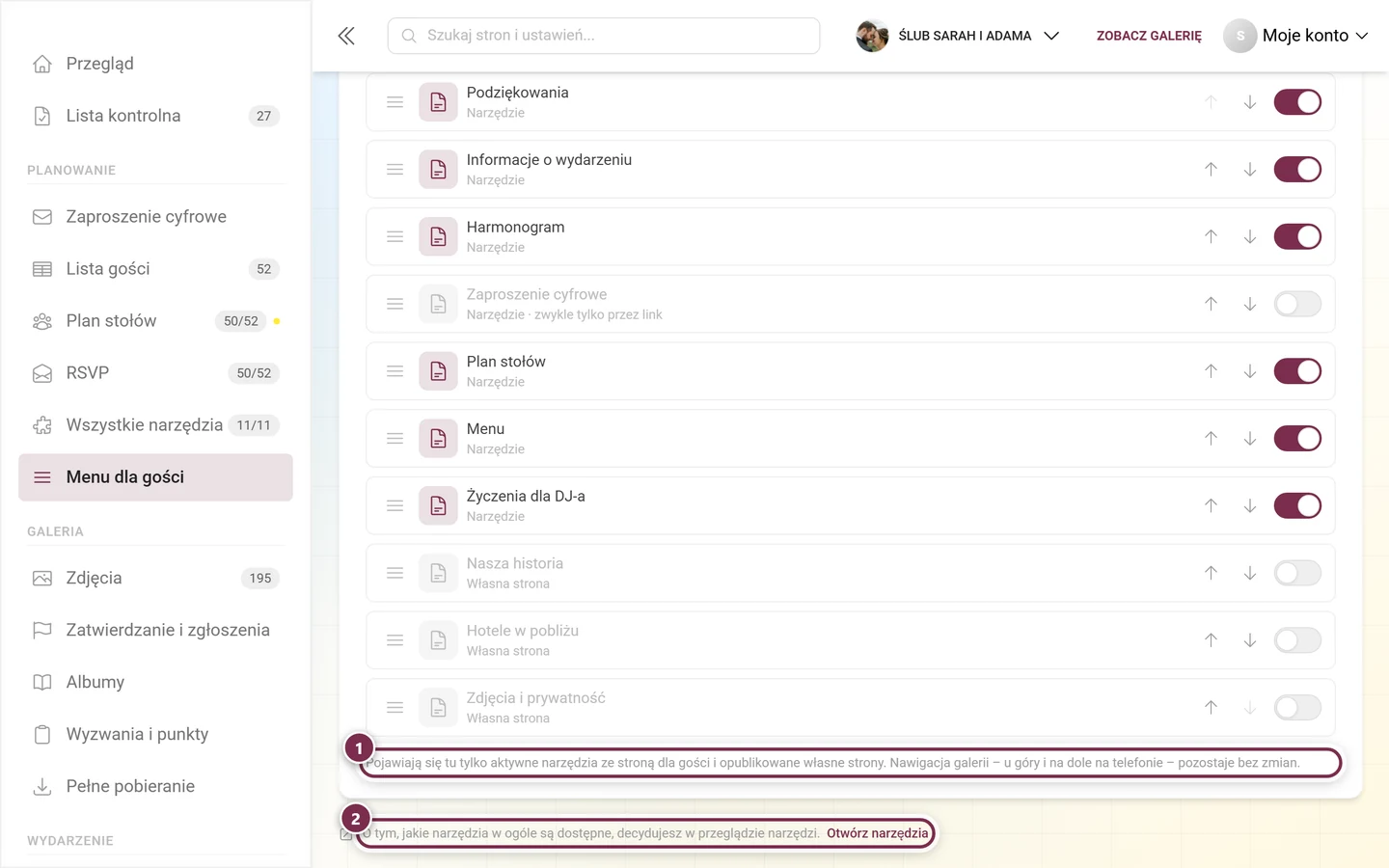
Task: Open Wyzwania i punkty
Action: [x=155, y=735]
